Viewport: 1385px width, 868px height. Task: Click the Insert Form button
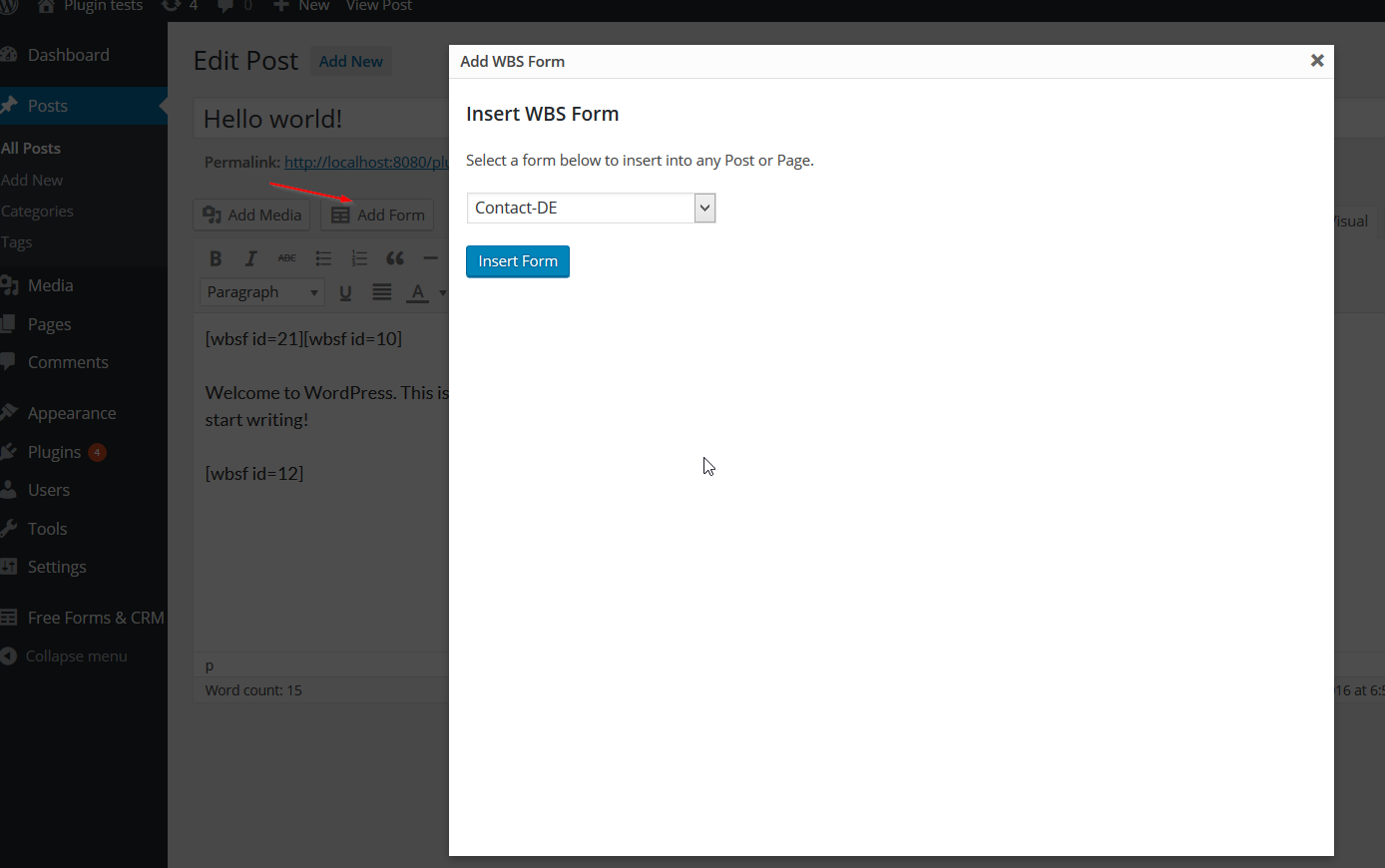(518, 261)
